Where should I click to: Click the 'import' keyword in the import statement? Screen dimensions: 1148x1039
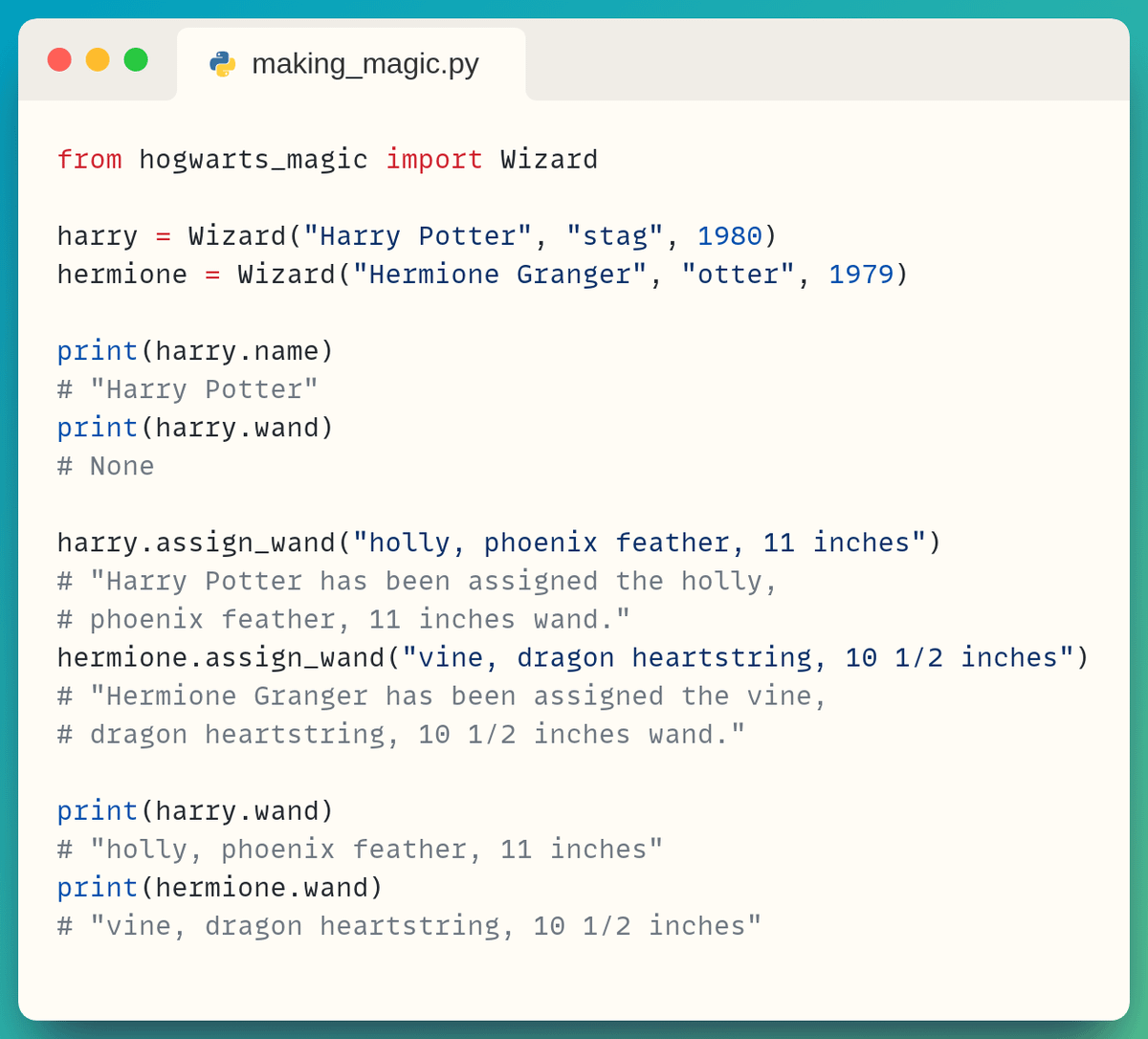coord(433,160)
